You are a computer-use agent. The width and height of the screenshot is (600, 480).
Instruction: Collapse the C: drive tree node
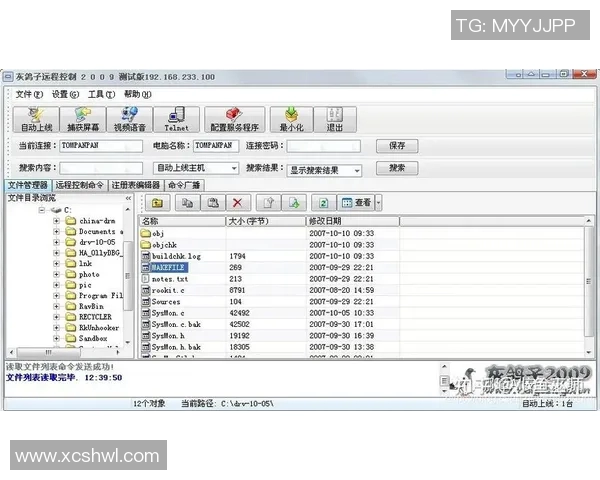(x=42, y=210)
